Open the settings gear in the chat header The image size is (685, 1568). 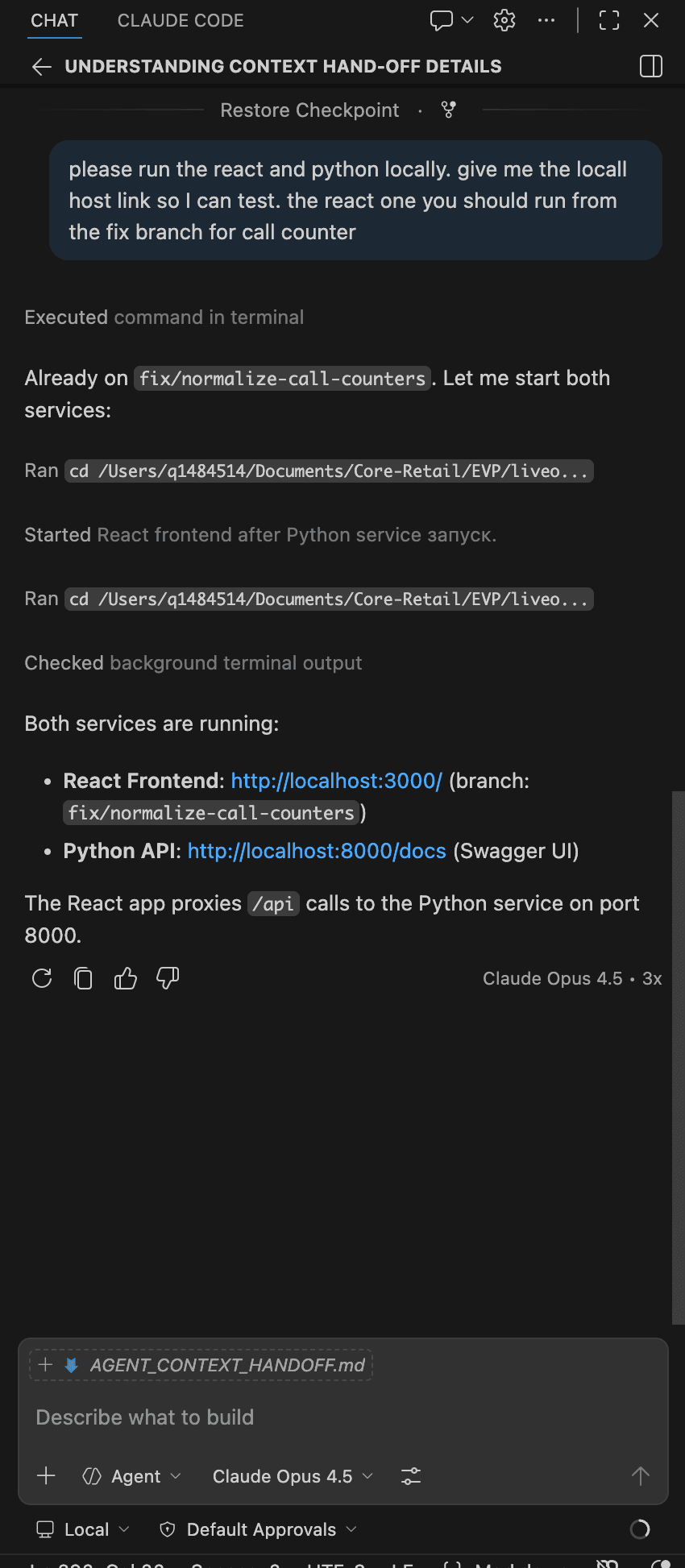click(x=504, y=20)
